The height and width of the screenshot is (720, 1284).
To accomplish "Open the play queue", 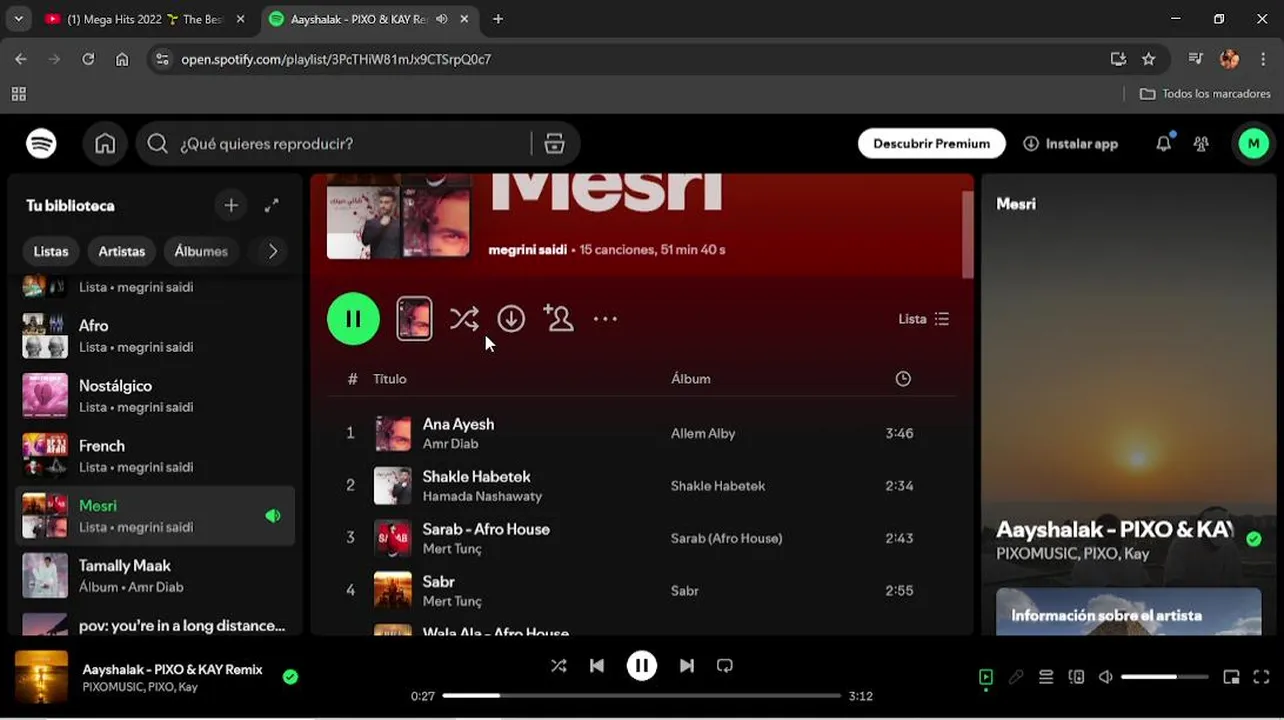I will (x=1046, y=677).
